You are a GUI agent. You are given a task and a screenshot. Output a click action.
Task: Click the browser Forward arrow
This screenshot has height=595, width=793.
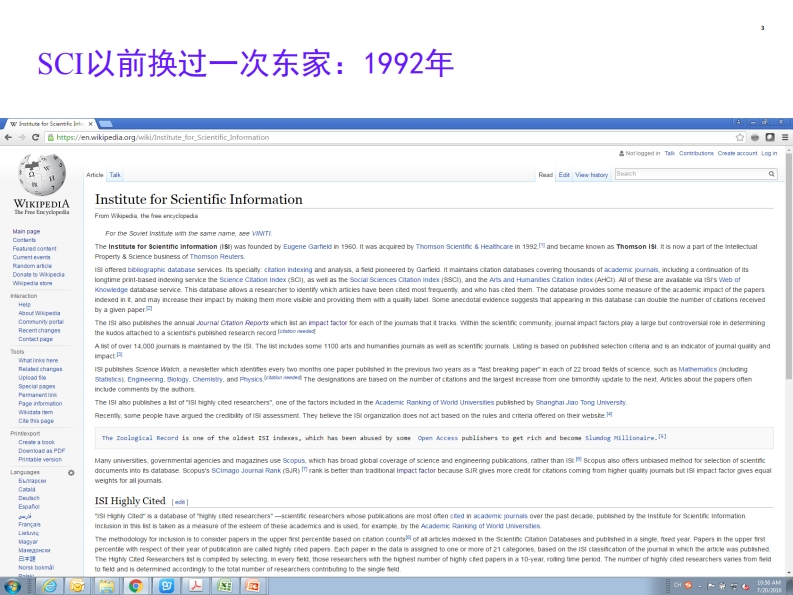click(21, 137)
